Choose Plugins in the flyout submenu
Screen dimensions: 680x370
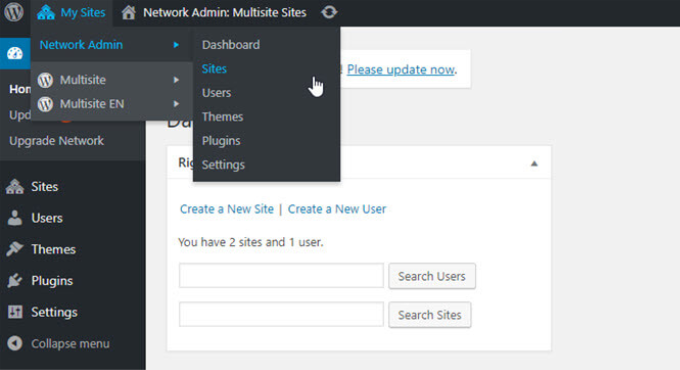(x=221, y=141)
